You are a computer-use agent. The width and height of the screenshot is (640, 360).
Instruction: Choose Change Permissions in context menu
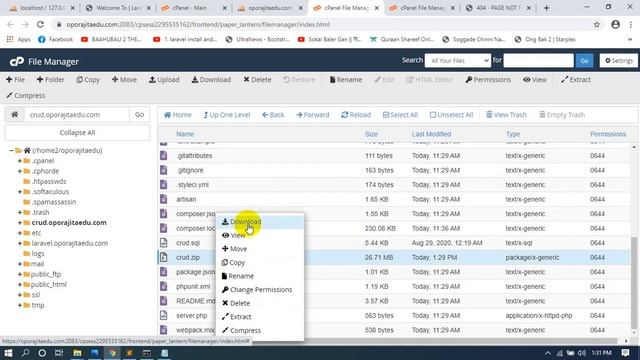260,289
